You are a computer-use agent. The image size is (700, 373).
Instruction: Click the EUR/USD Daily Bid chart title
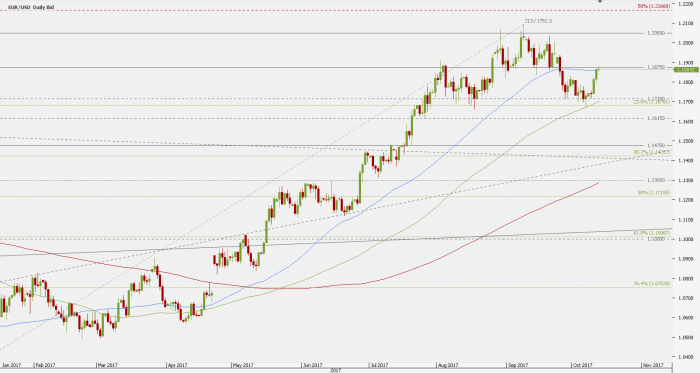[x=31, y=7]
